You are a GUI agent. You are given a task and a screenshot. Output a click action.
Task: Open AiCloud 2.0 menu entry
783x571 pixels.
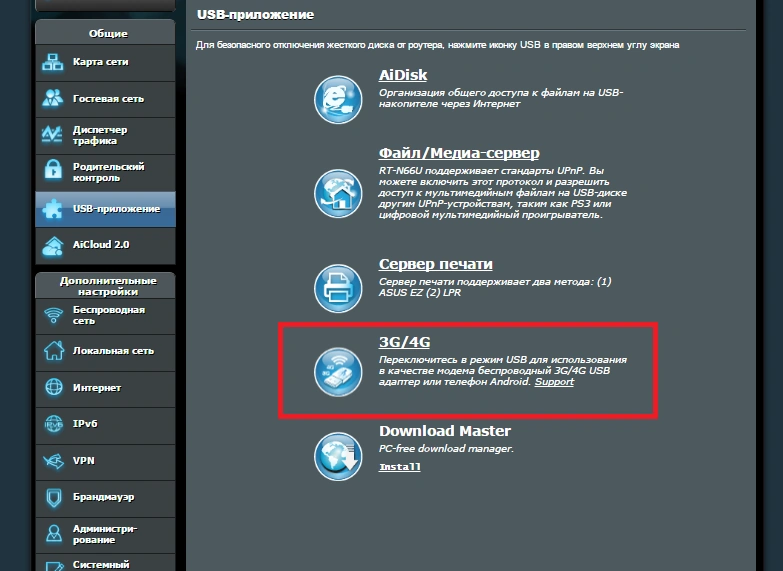tap(105, 245)
